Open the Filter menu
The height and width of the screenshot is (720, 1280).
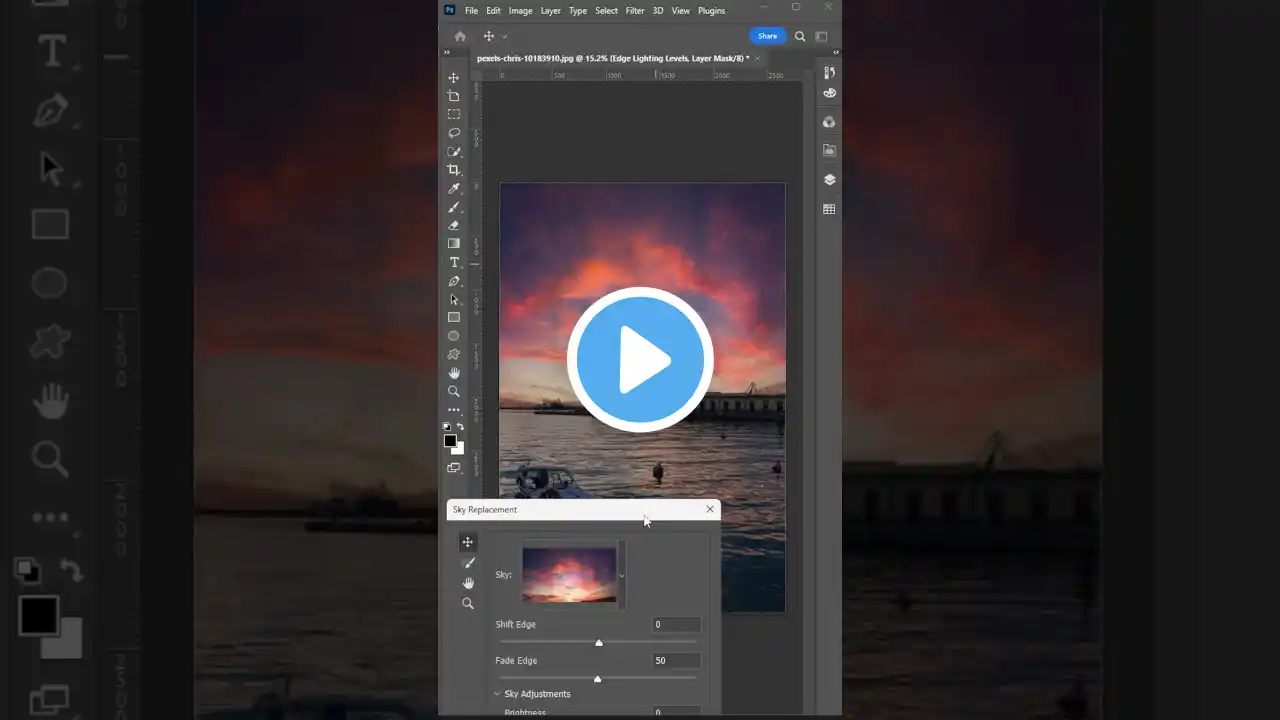pos(635,11)
